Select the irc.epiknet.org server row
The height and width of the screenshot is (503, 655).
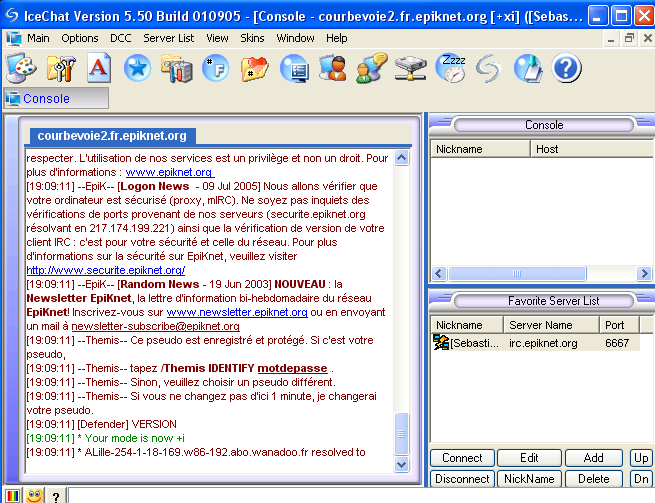point(535,343)
